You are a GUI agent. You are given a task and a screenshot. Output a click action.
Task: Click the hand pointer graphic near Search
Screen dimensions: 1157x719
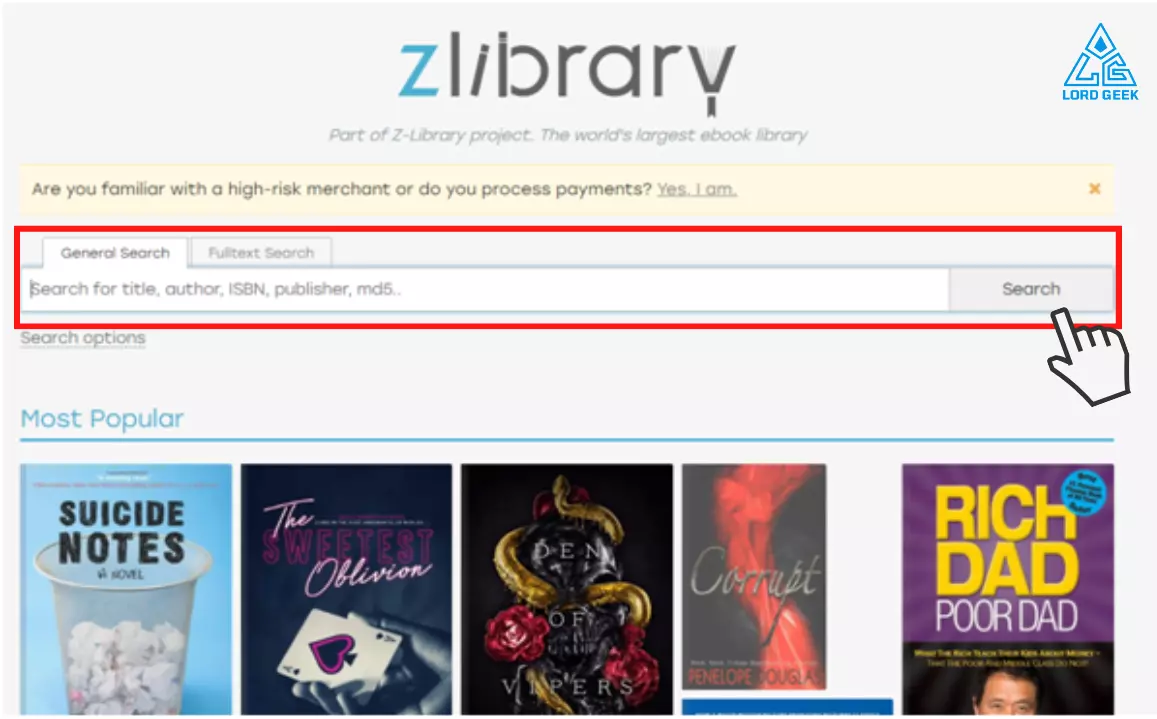click(x=1089, y=358)
